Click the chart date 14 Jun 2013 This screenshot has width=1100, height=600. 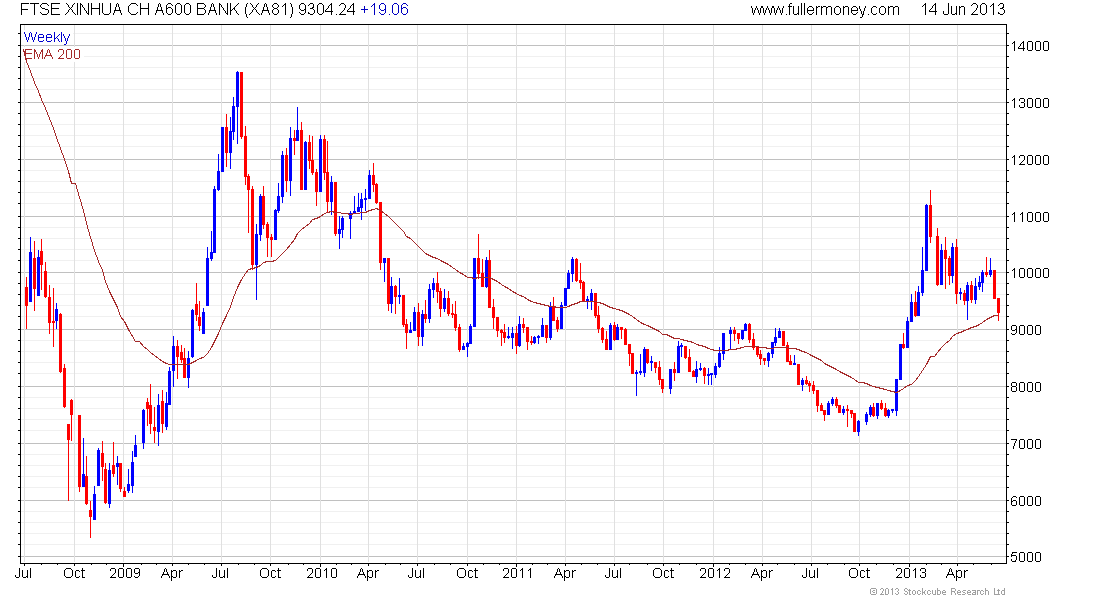tap(962, 10)
